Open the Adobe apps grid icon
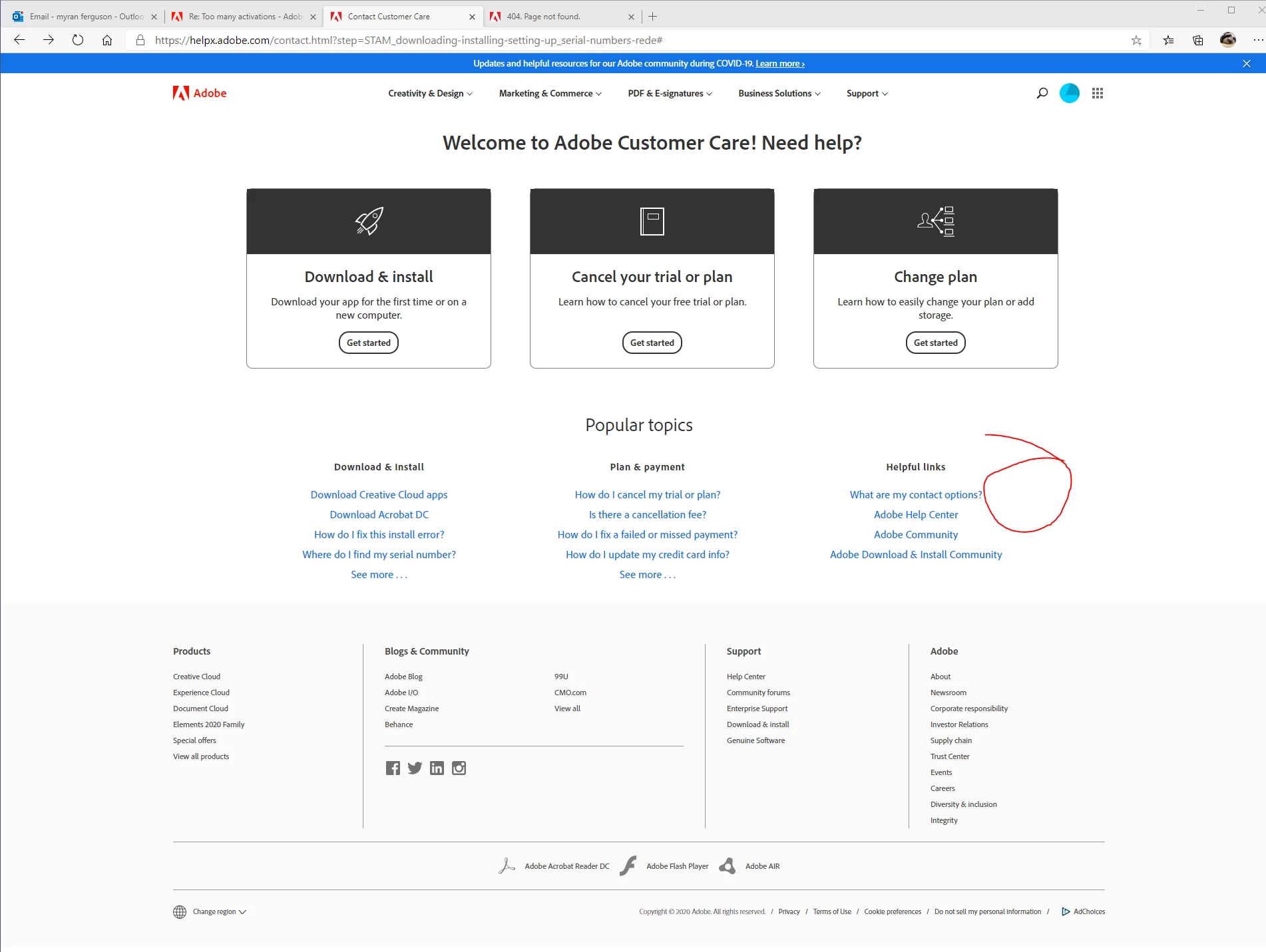 pos(1098,93)
